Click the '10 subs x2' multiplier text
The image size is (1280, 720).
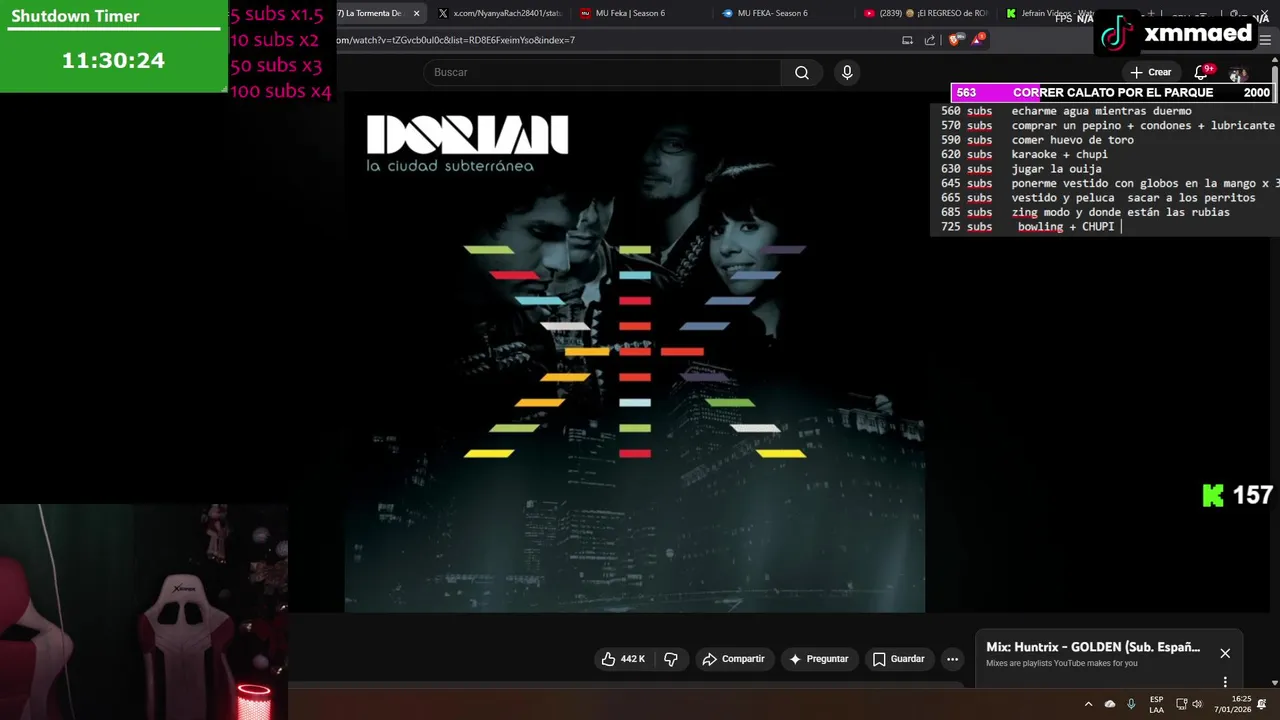point(274,40)
